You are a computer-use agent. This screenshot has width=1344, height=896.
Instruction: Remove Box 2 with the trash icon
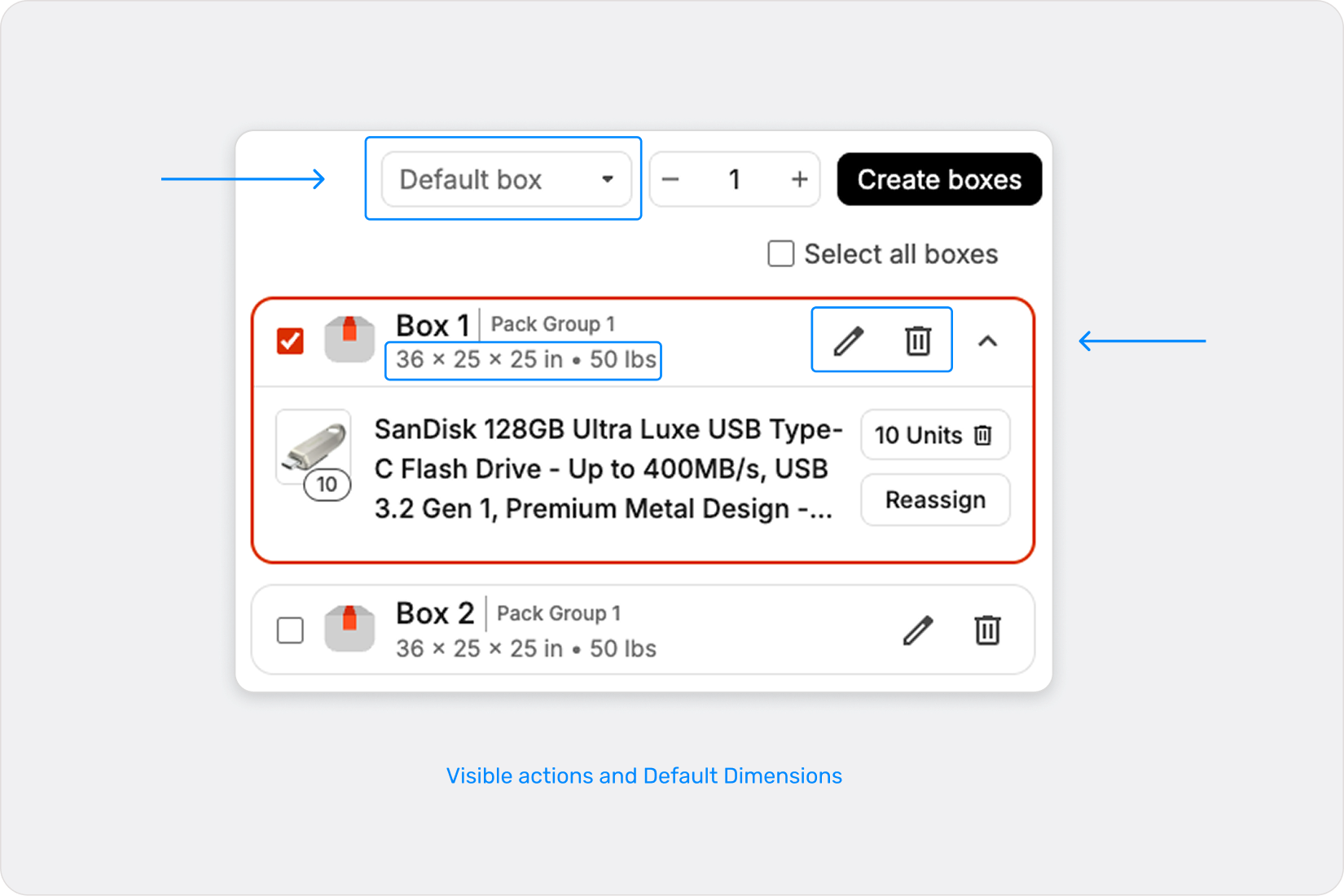pos(987,630)
